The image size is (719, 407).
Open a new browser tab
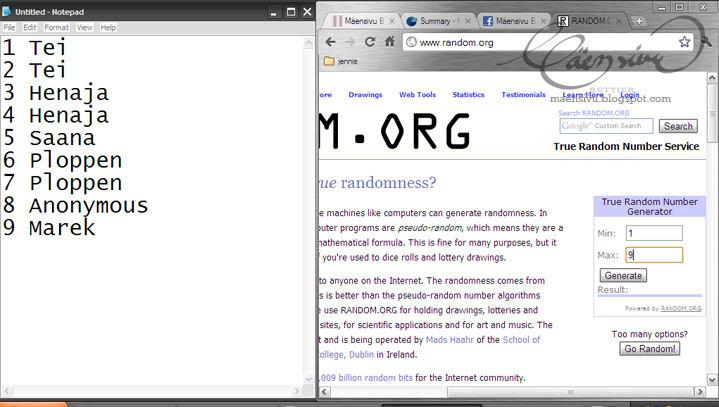pyautogui.click(x=639, y=21)
